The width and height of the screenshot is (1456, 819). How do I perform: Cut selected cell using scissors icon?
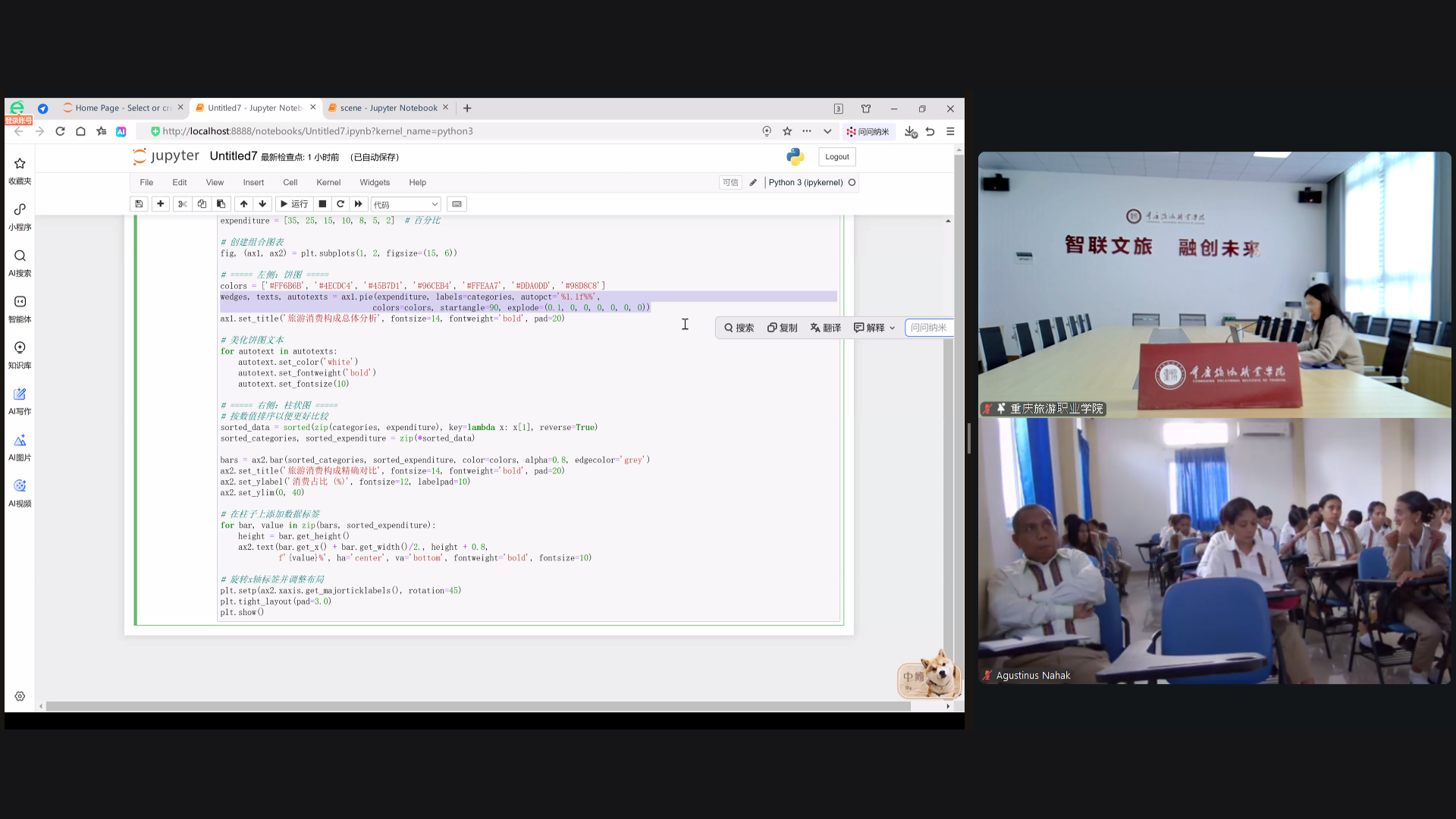click(182, 204)
